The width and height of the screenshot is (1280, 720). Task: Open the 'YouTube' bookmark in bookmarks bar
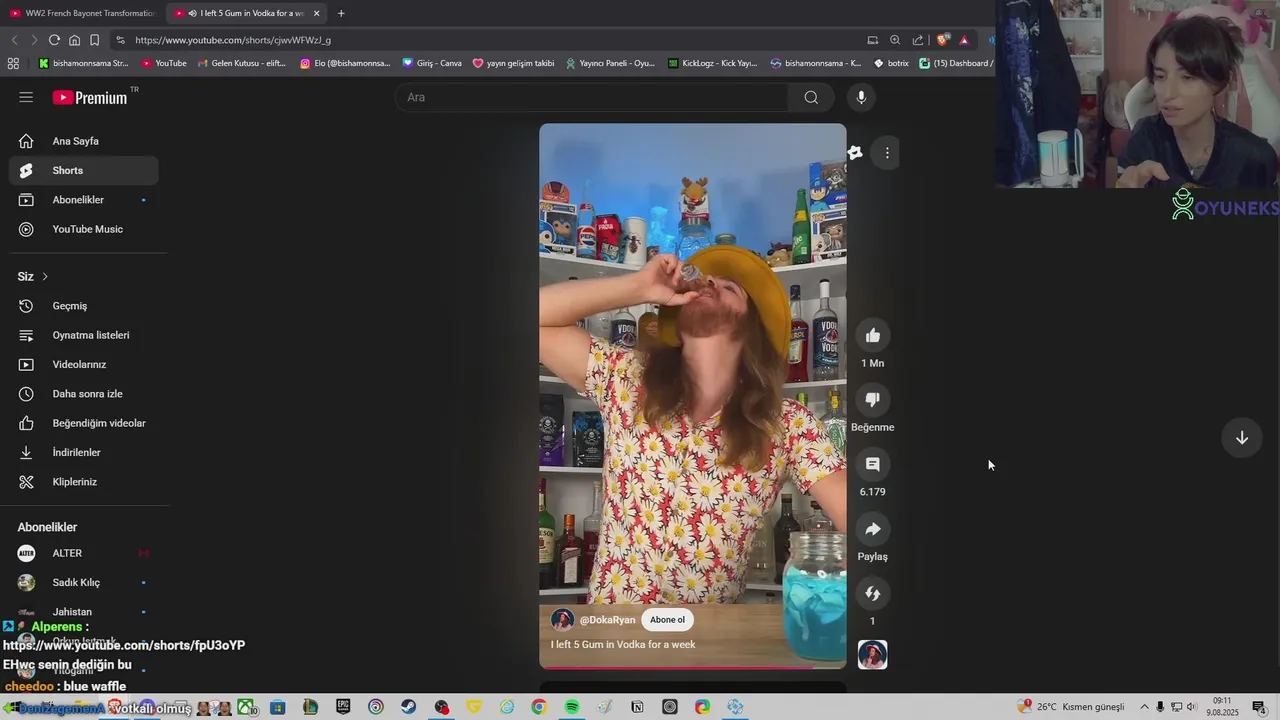164,63
